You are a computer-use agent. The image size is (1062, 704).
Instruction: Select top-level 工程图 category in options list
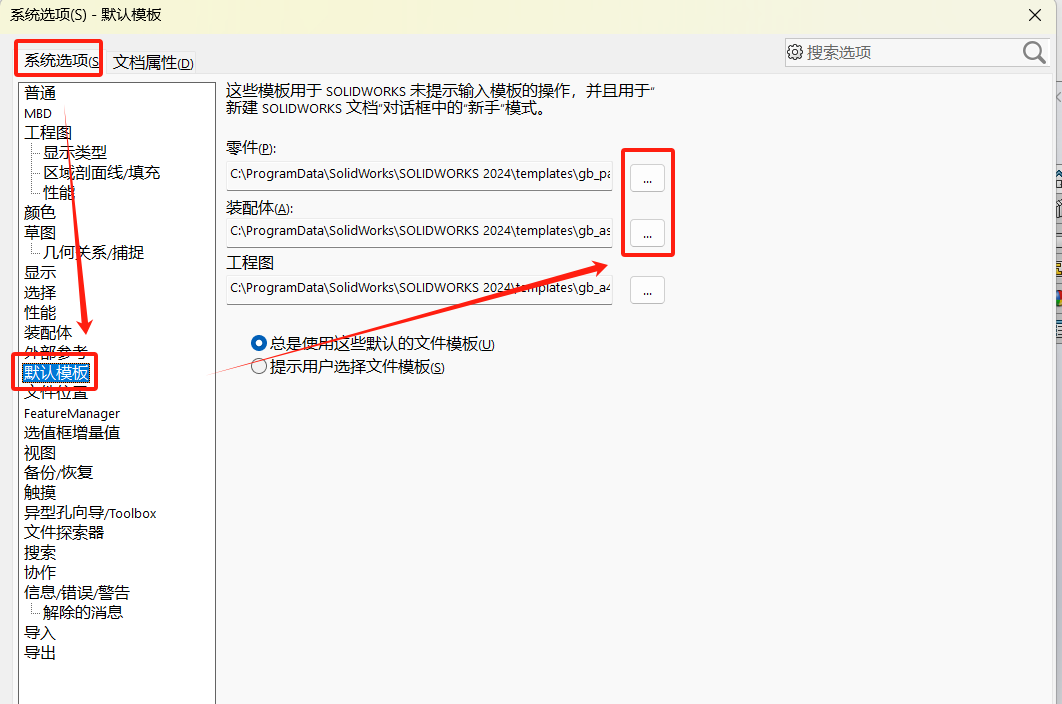pyautogui.click(x=48, y=133)
